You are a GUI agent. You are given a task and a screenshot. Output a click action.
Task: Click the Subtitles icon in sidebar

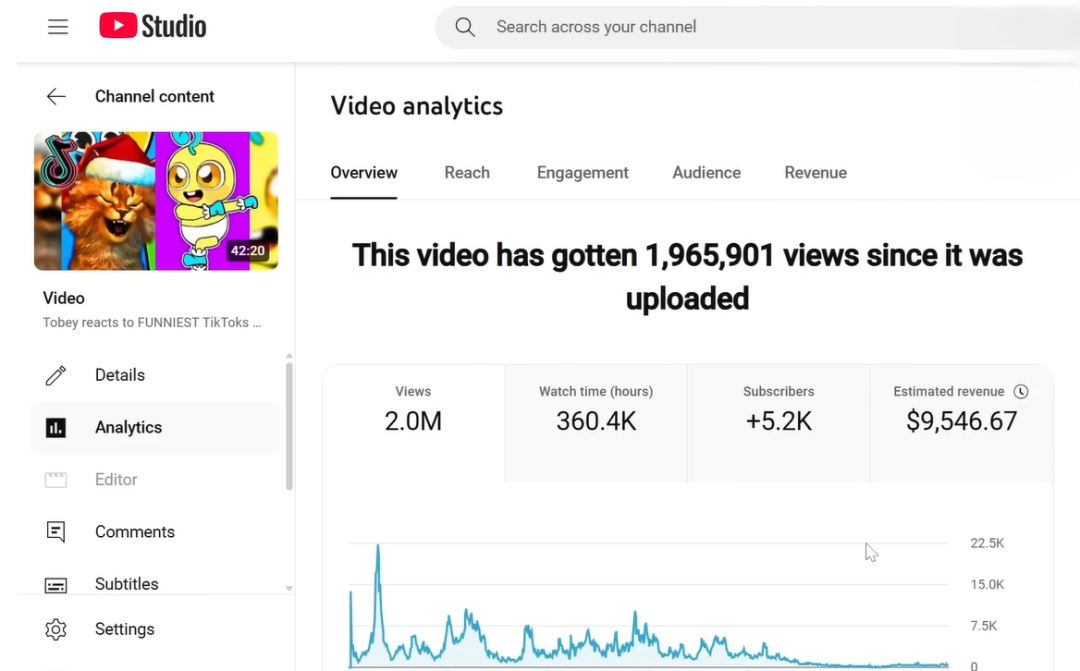[x=56, y=585]
